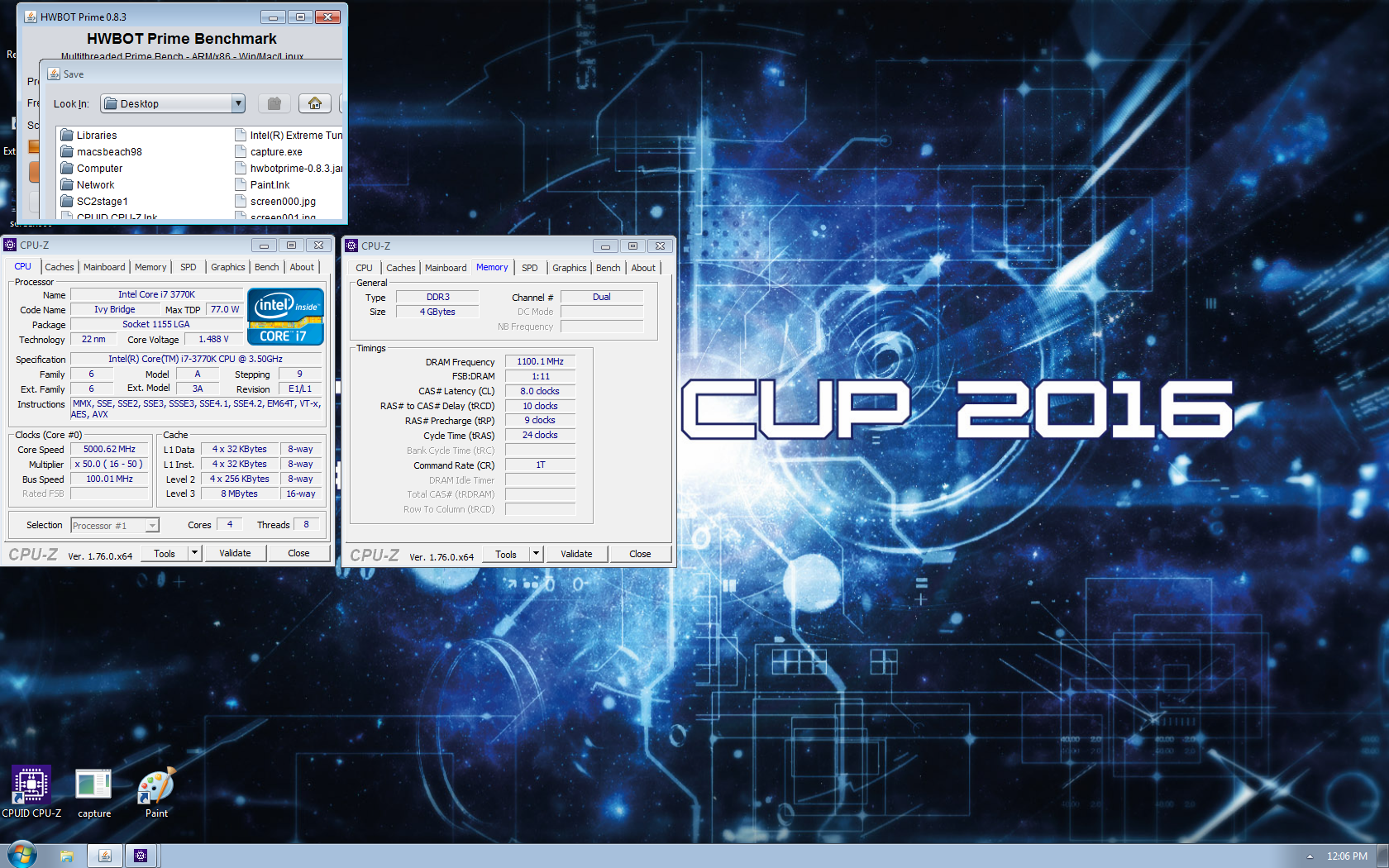Show hidden system tray icons
The width and height of the screenshot is (1389, 868).
pos(1310,856)
